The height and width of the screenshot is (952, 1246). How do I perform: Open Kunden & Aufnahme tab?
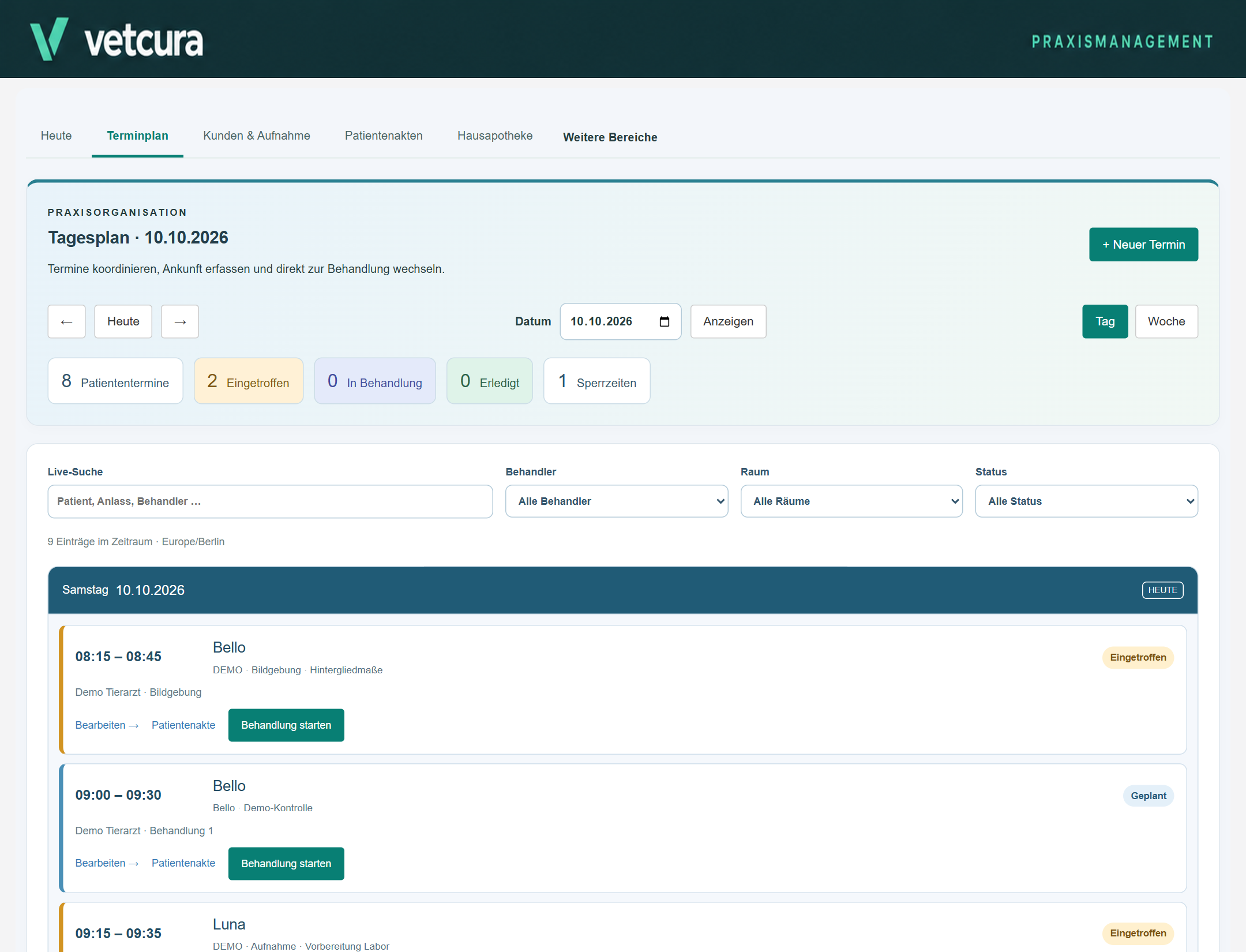point(257,136)
